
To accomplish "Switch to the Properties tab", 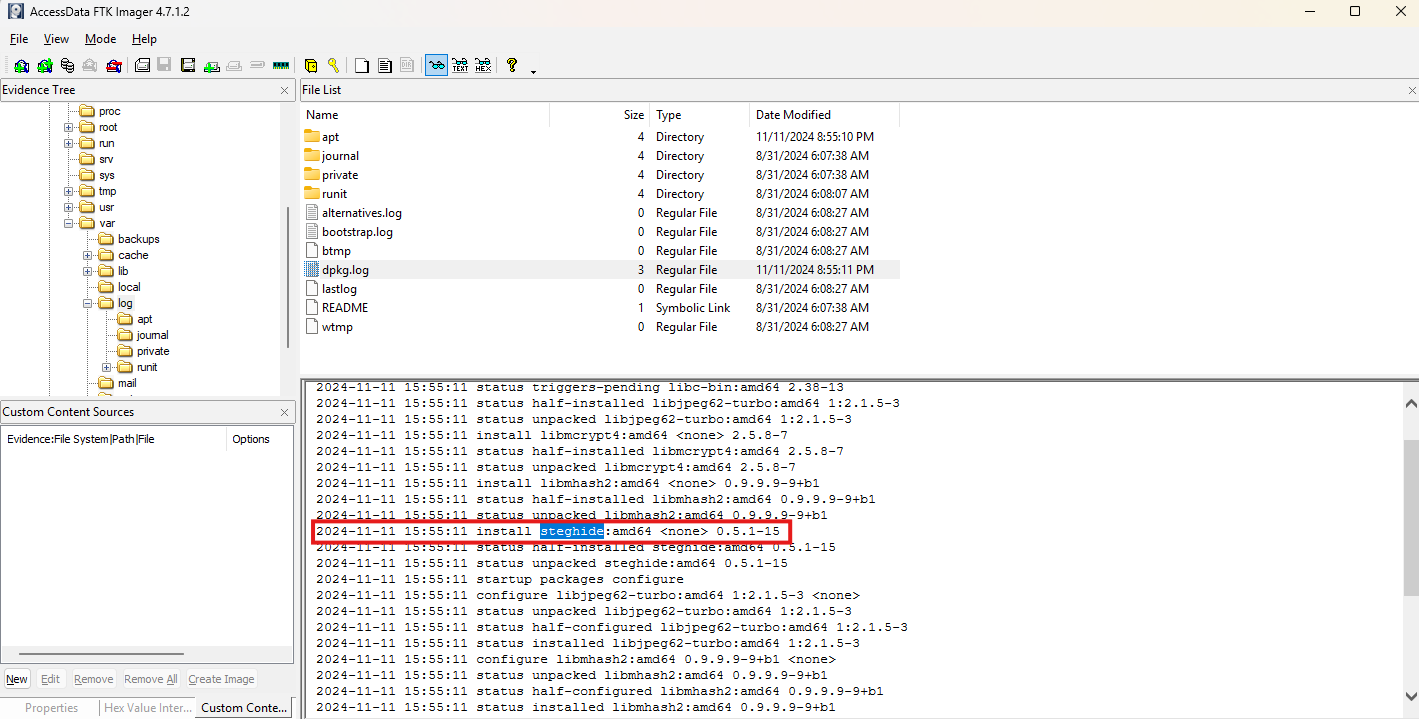I will pyautogui.click(x=51, y=708).
